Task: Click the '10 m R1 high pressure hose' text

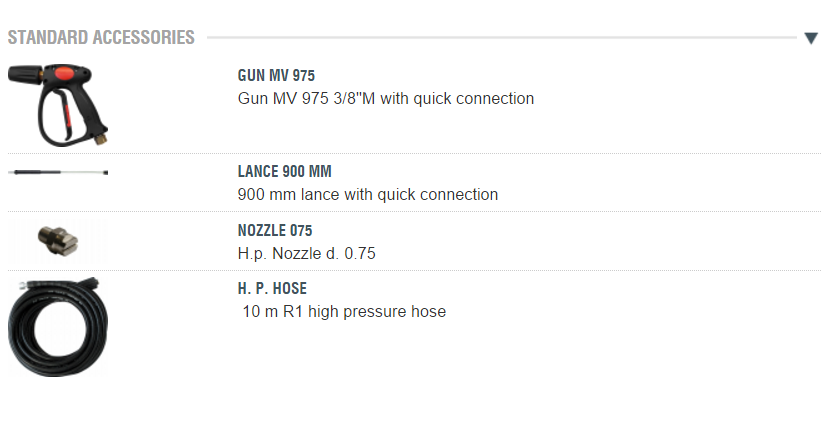Action: (x=344, y=311)
